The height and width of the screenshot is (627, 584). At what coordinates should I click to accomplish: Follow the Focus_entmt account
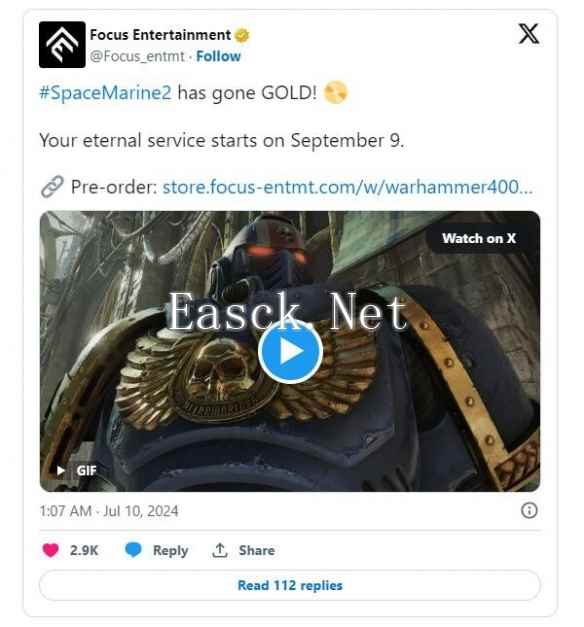coord(218,56)
